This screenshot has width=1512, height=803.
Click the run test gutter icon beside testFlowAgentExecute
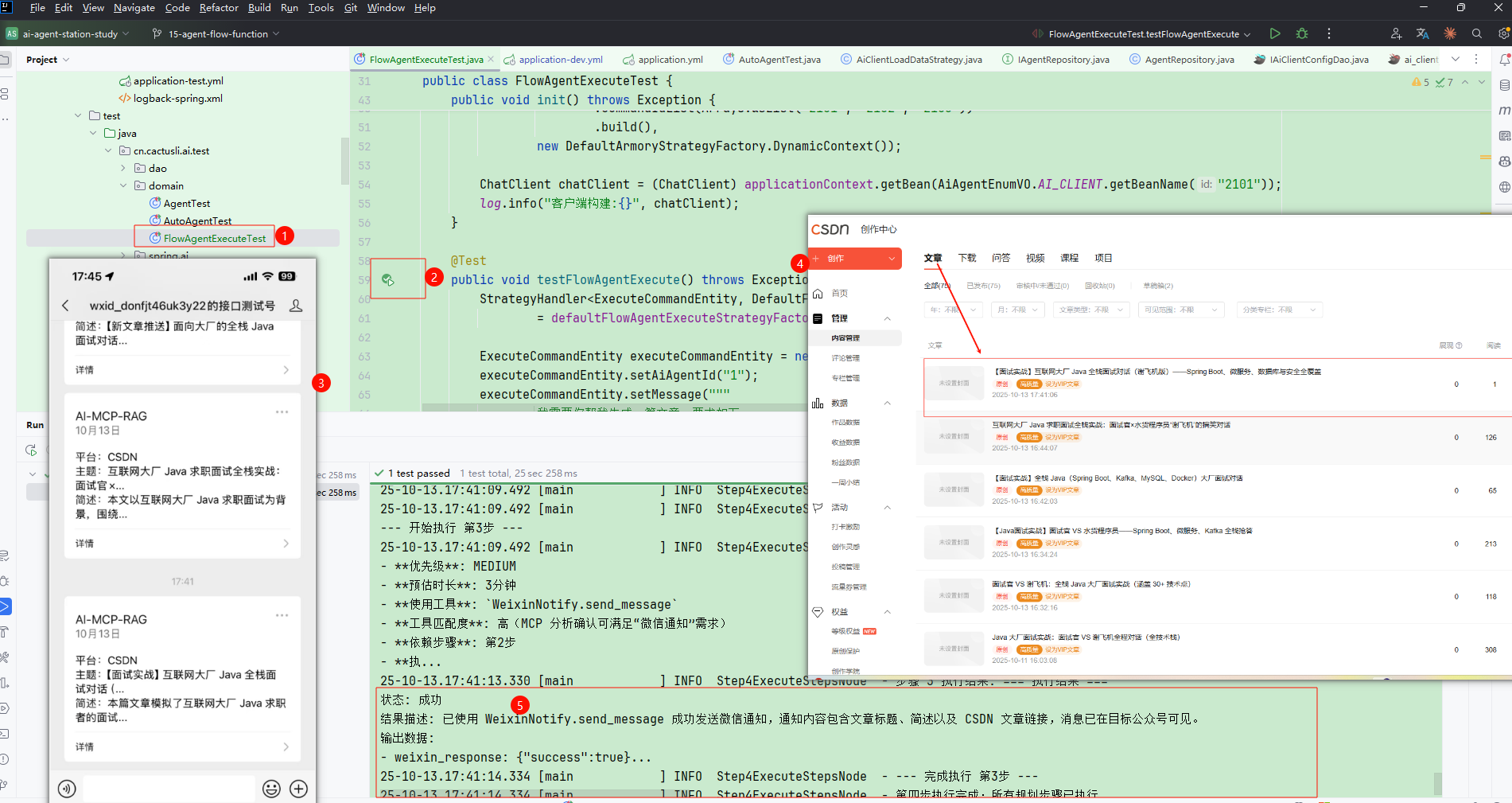coord(387,279)
